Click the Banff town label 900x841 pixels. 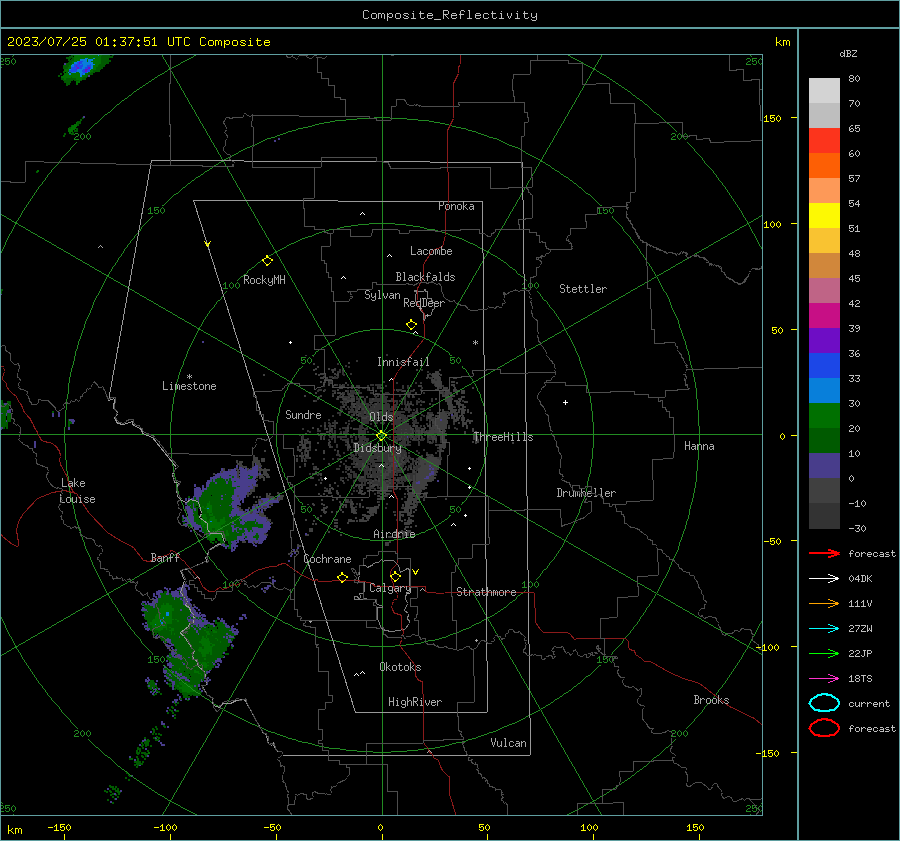165,557
